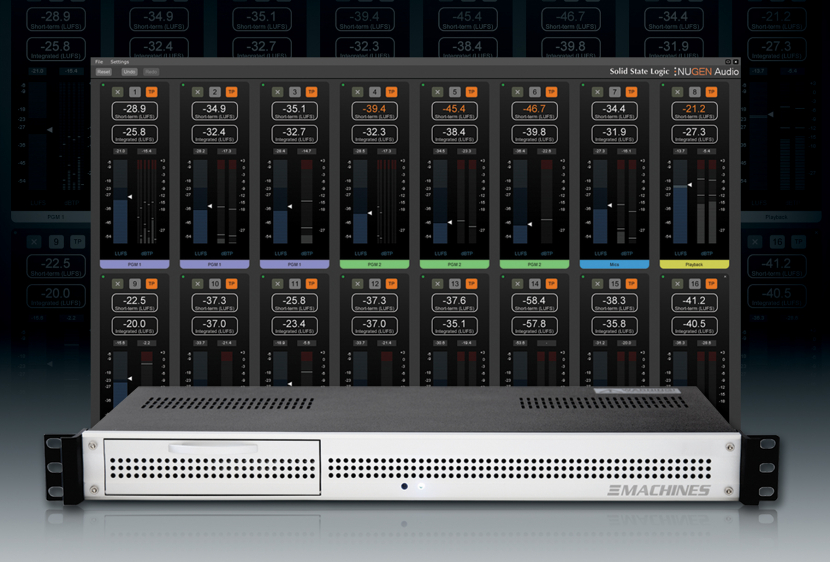Click the -28.9 short-term LUFS readout
The height and width of the screenshot is (562, 830).
click(134, 111)
